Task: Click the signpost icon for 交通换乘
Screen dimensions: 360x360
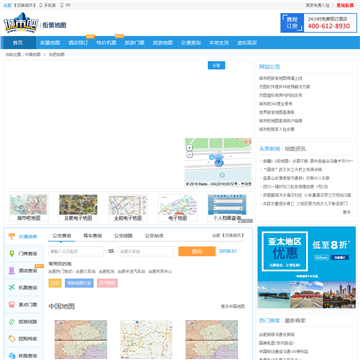Action: [12, 236]
